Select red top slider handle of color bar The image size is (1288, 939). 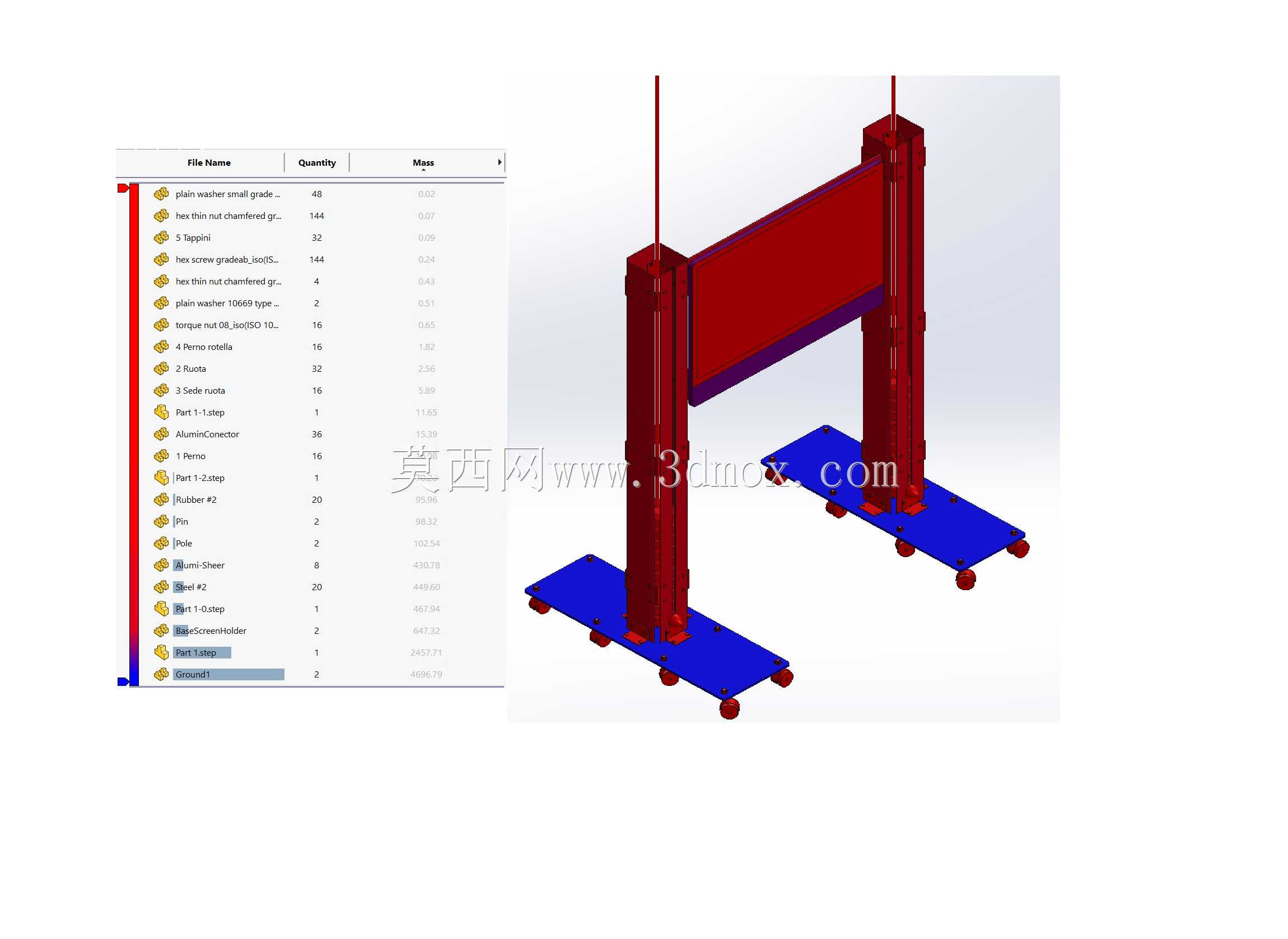coord(123,188)
